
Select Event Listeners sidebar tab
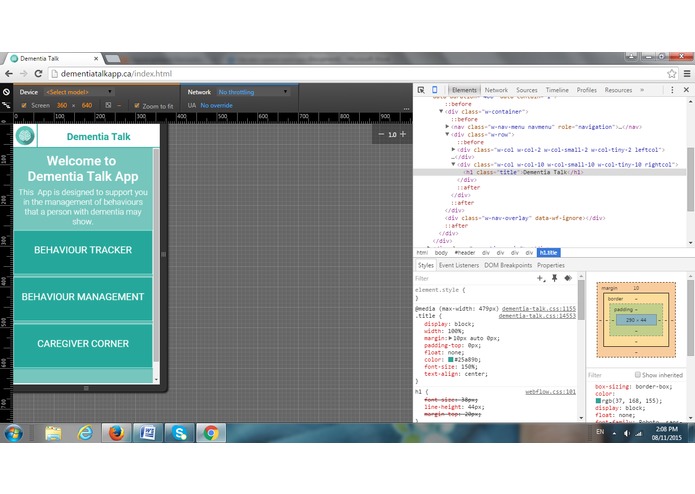459,265
